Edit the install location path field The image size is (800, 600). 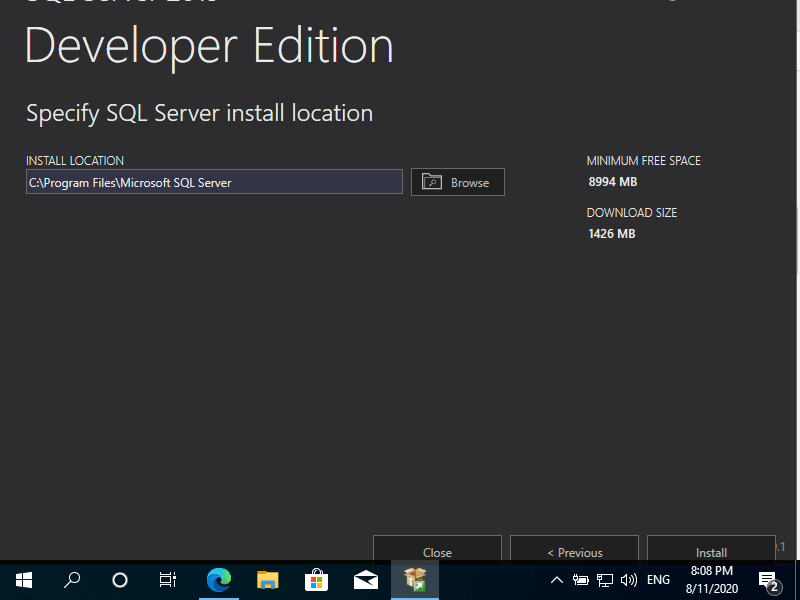[x=214, y=182]
